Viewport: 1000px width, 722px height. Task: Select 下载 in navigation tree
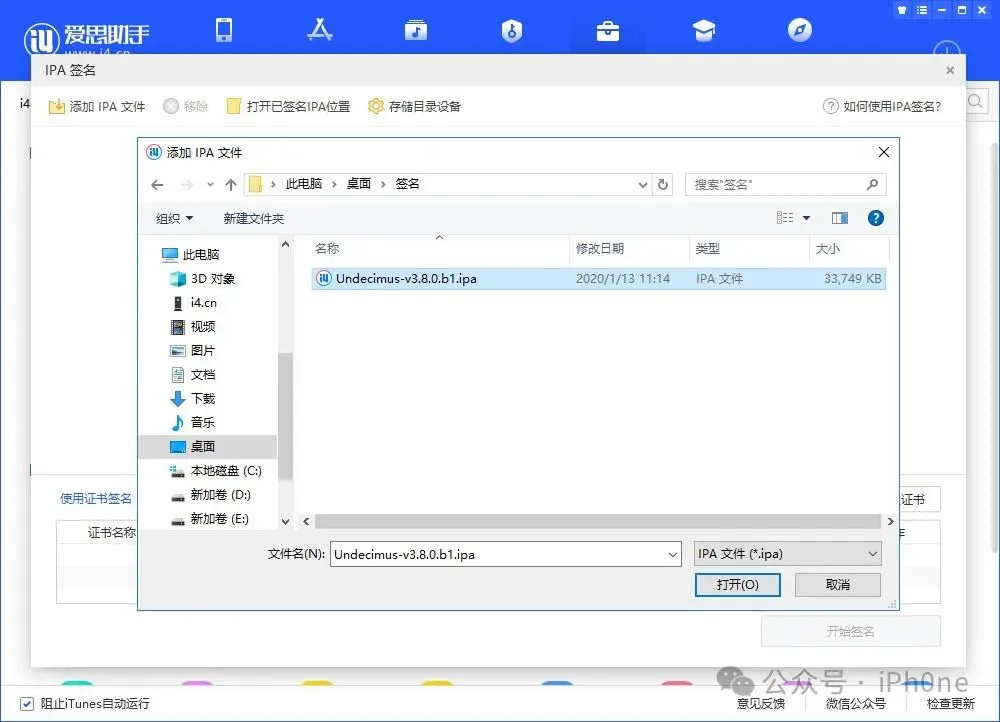193,399
